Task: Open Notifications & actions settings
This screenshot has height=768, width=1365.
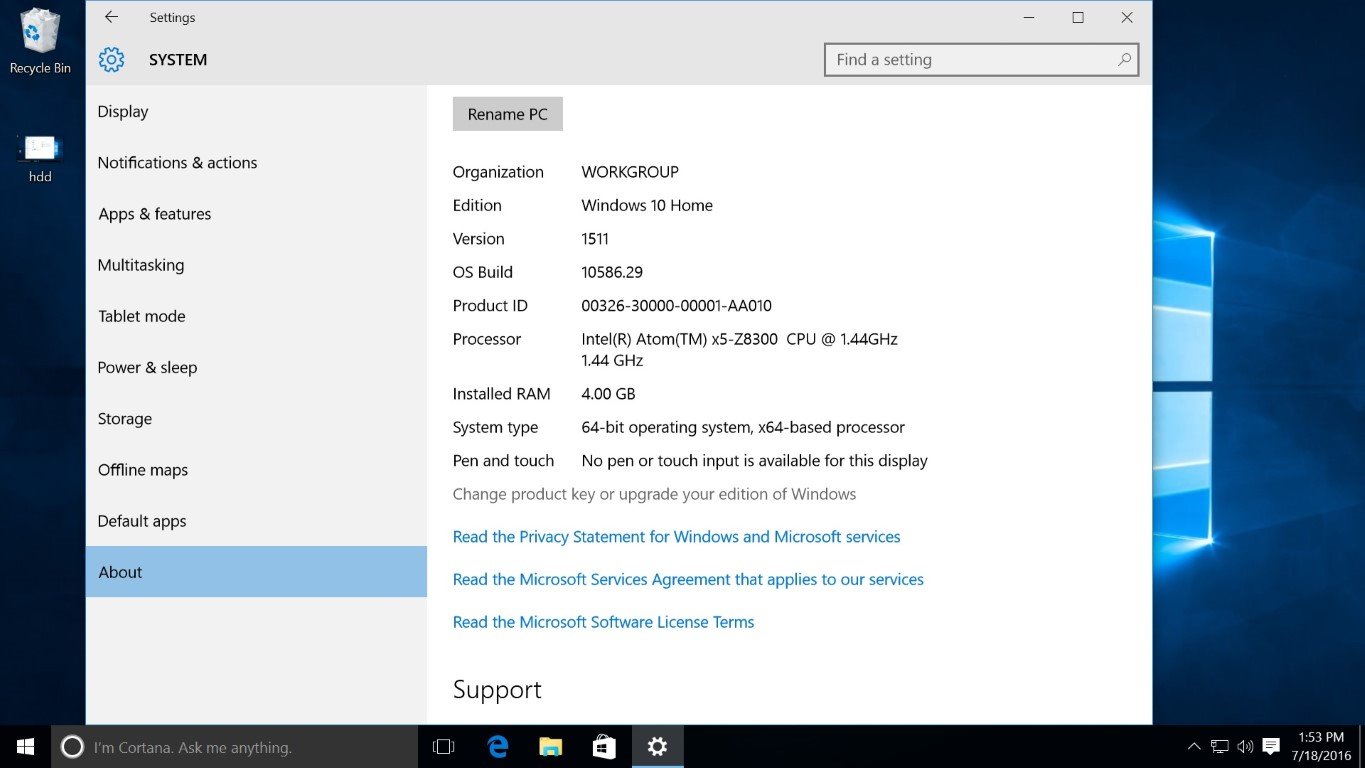Action: pos(256,162)
